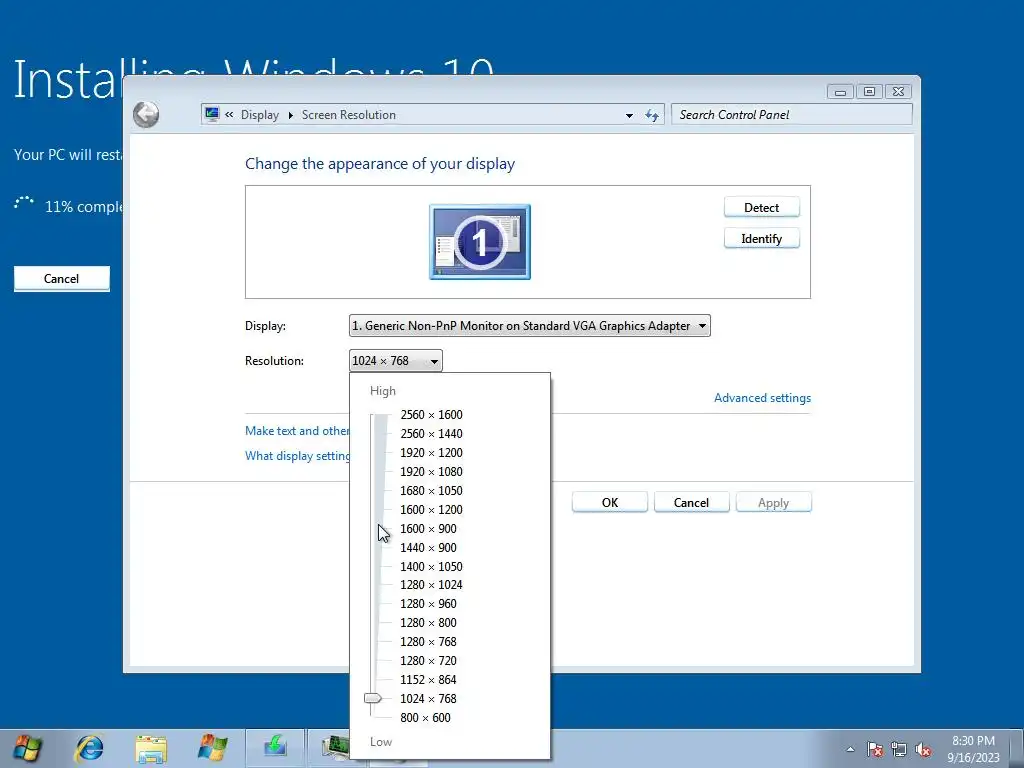Open the address bar history dropdown arrow
The height and width of the screenshot is (768, 1024).
pyautogui.click(x=629, y=115)
